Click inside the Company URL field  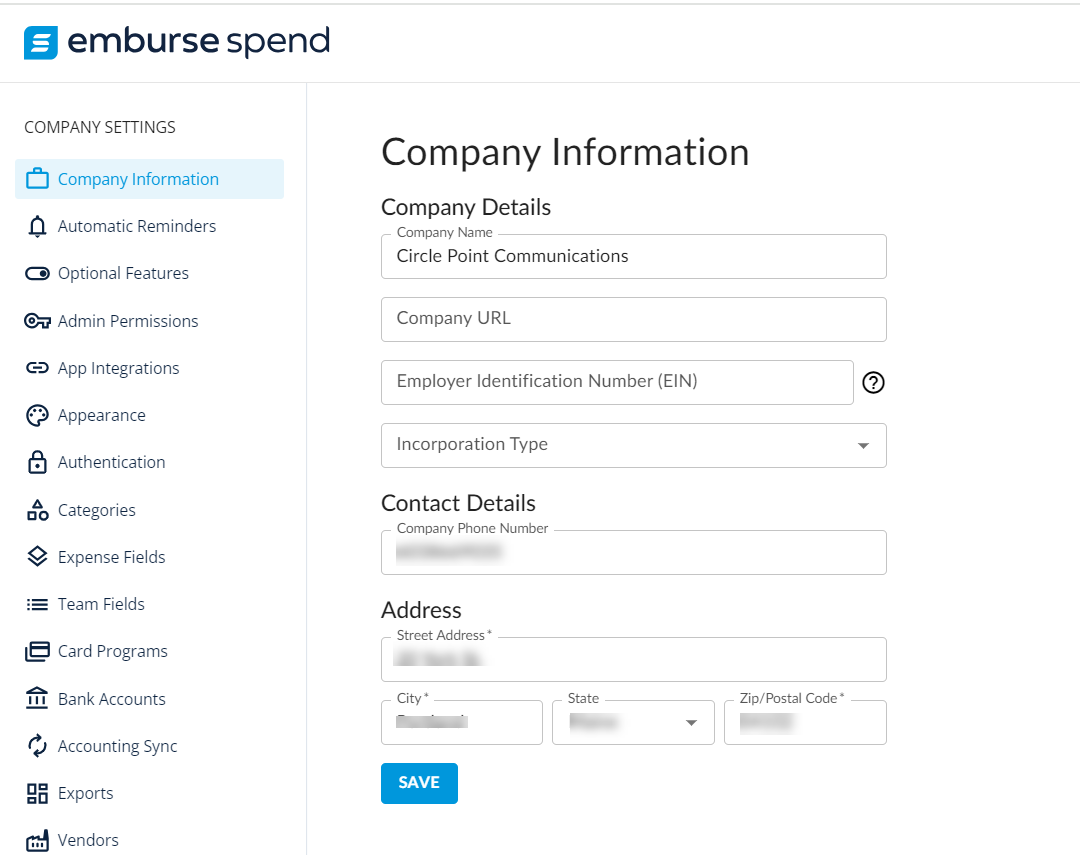(633, 319)
